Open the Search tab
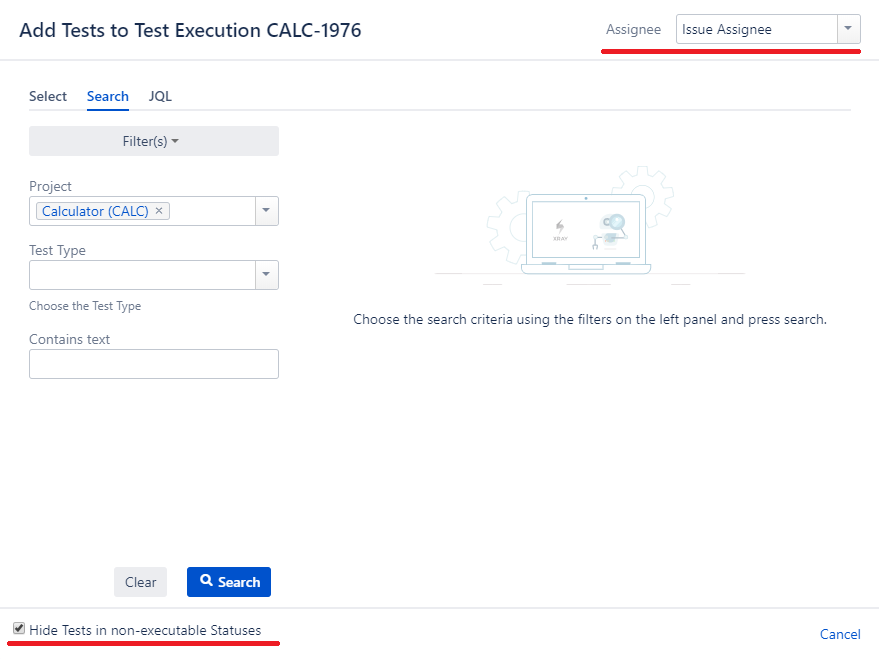 pyautogui.click(x=108, y=96)
